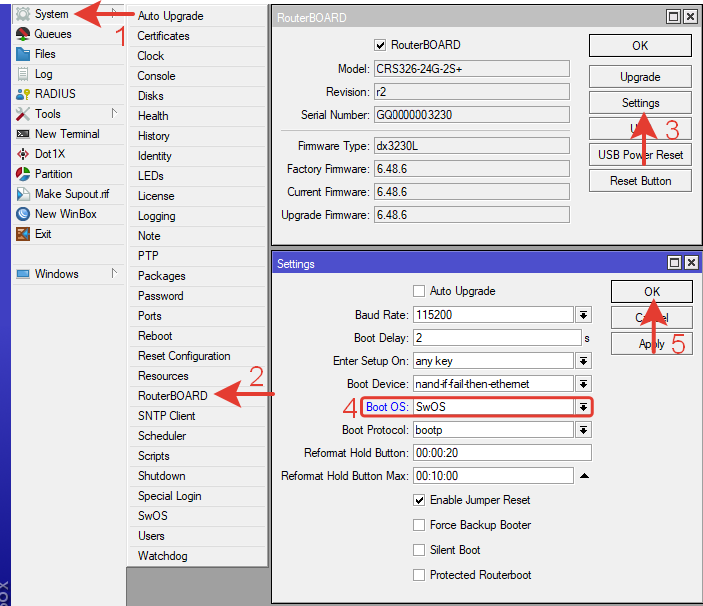This screenshot has height=606, width=703.
Task: Close the RouterBOARD window
Action: click(x=691, y=17)
